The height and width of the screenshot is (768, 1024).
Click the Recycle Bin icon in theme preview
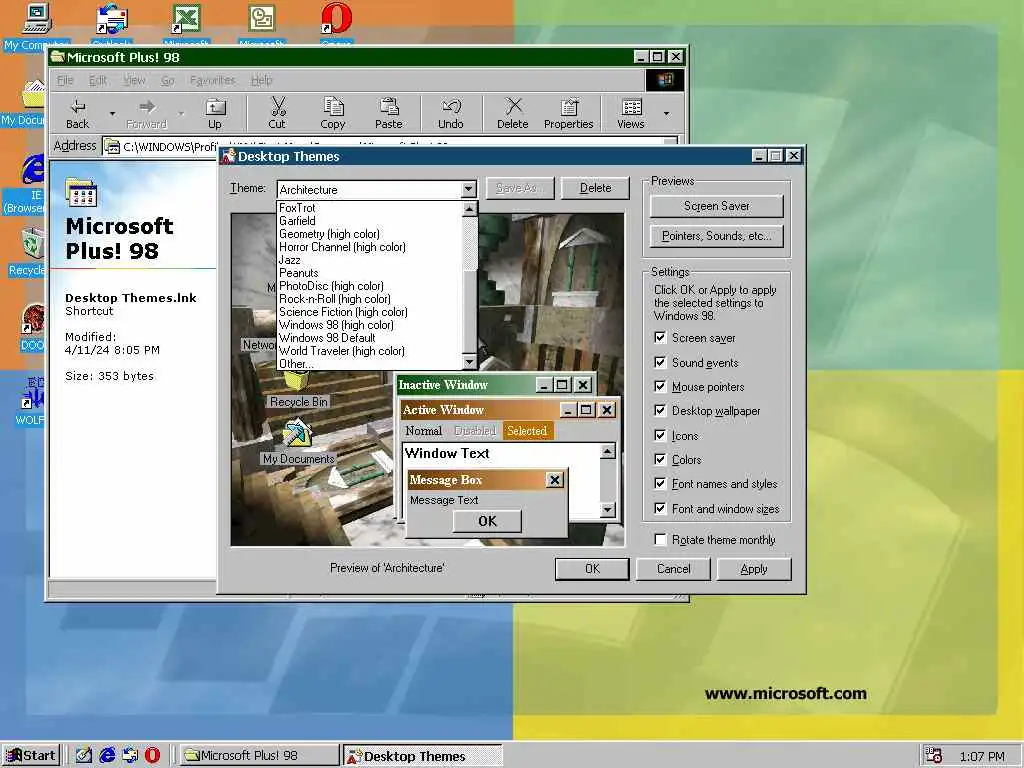point(297,381)
